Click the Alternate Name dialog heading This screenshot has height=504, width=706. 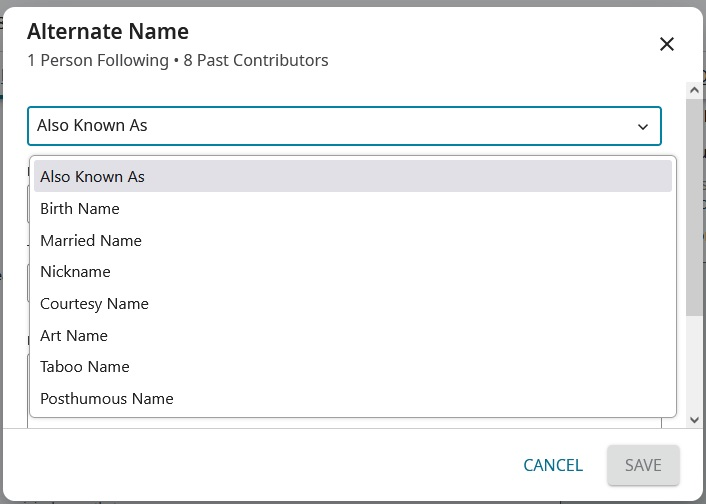pos(108,32)
